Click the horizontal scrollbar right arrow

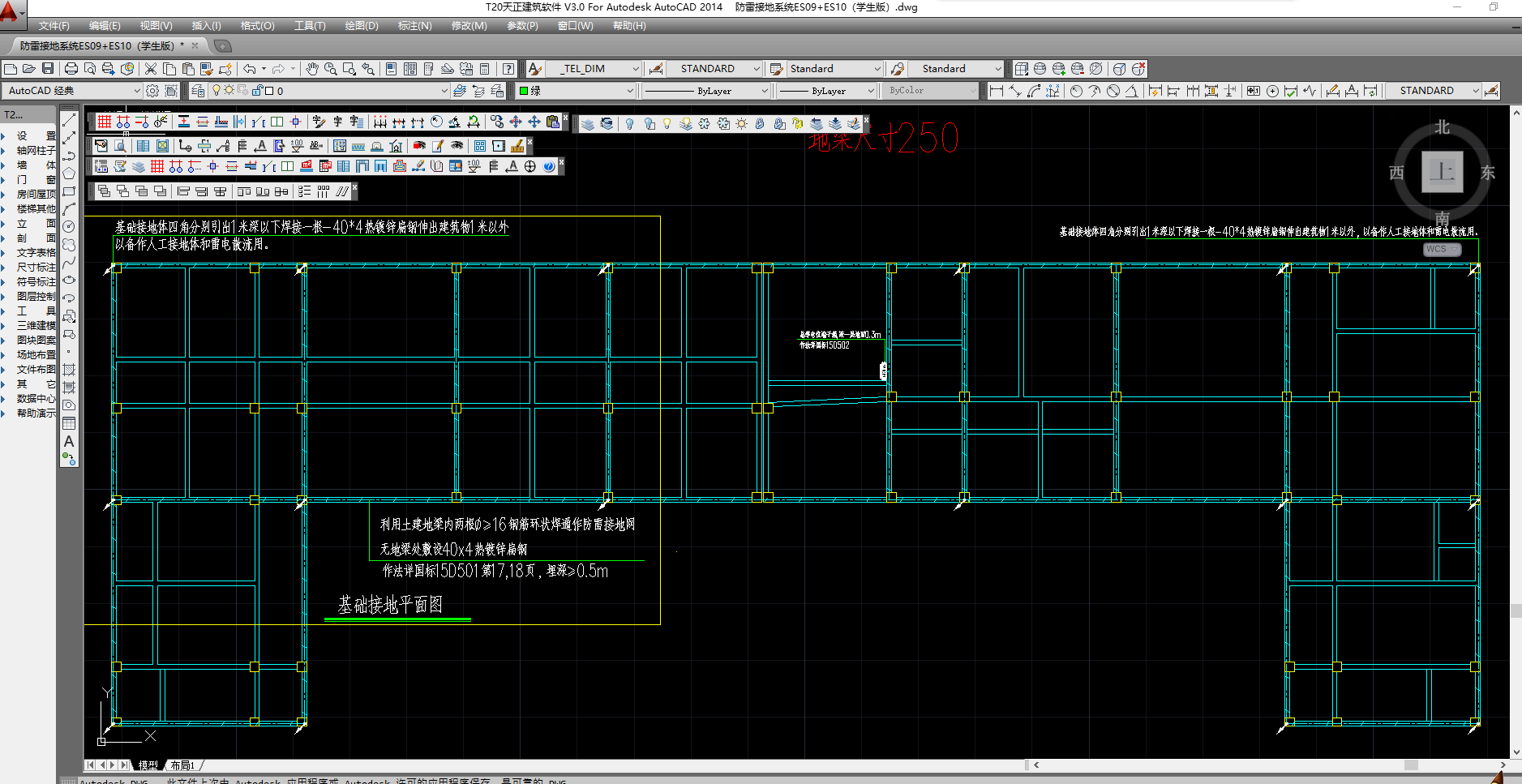1503,765
